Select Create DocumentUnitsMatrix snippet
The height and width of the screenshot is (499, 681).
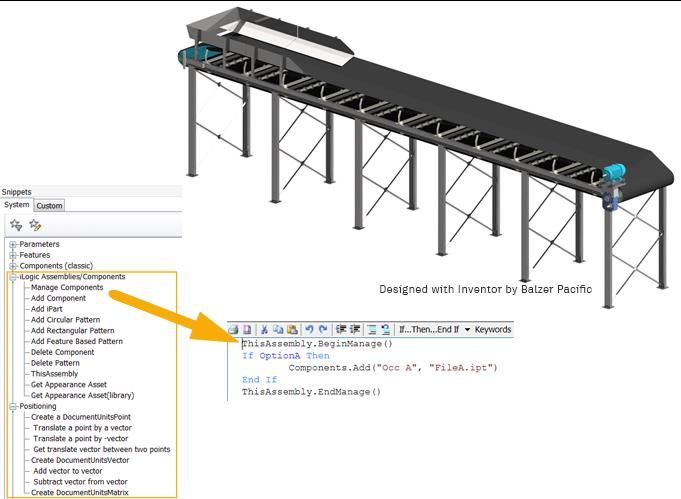(79, 493)
